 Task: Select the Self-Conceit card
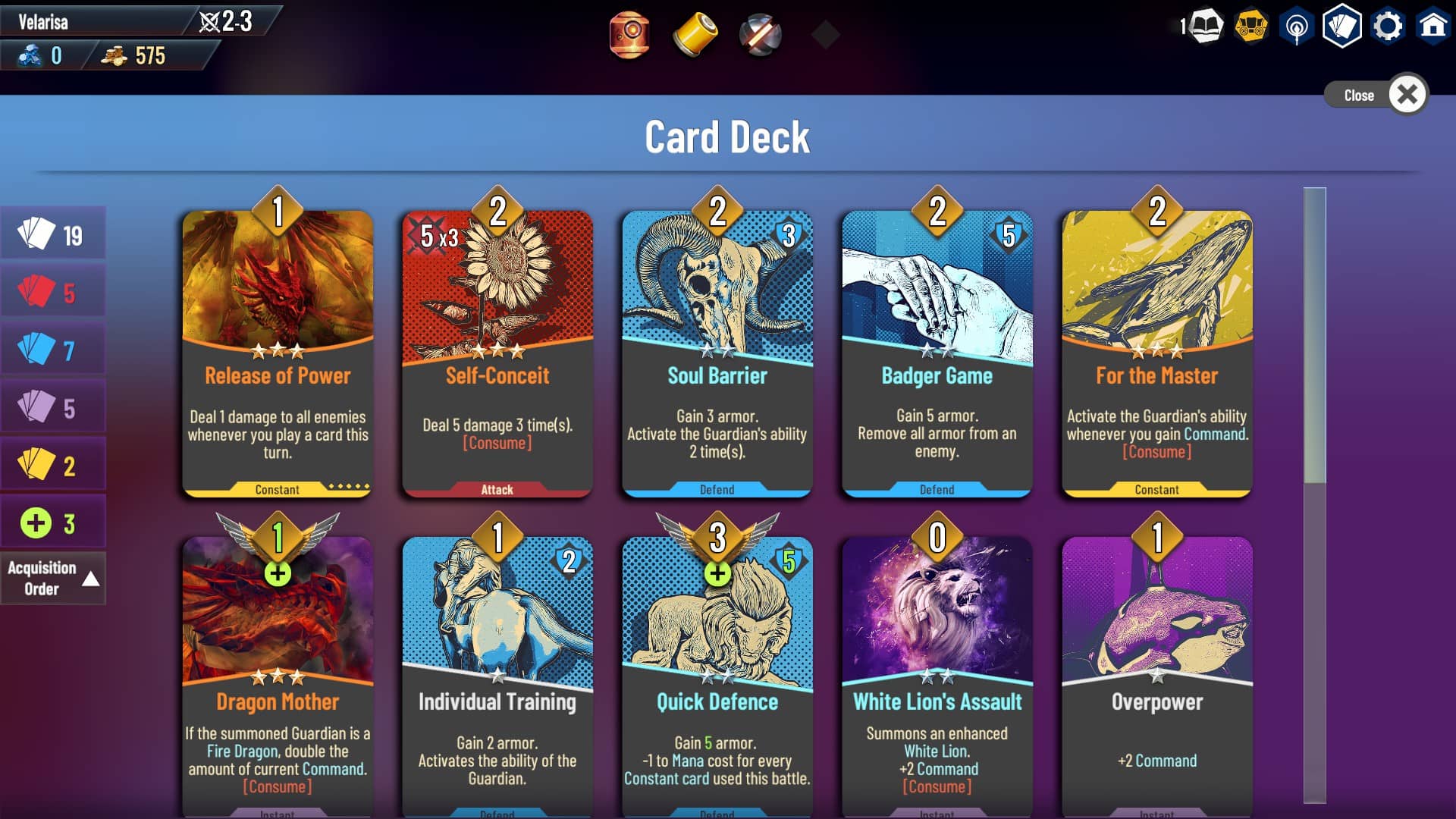click(x=497, y=353)
